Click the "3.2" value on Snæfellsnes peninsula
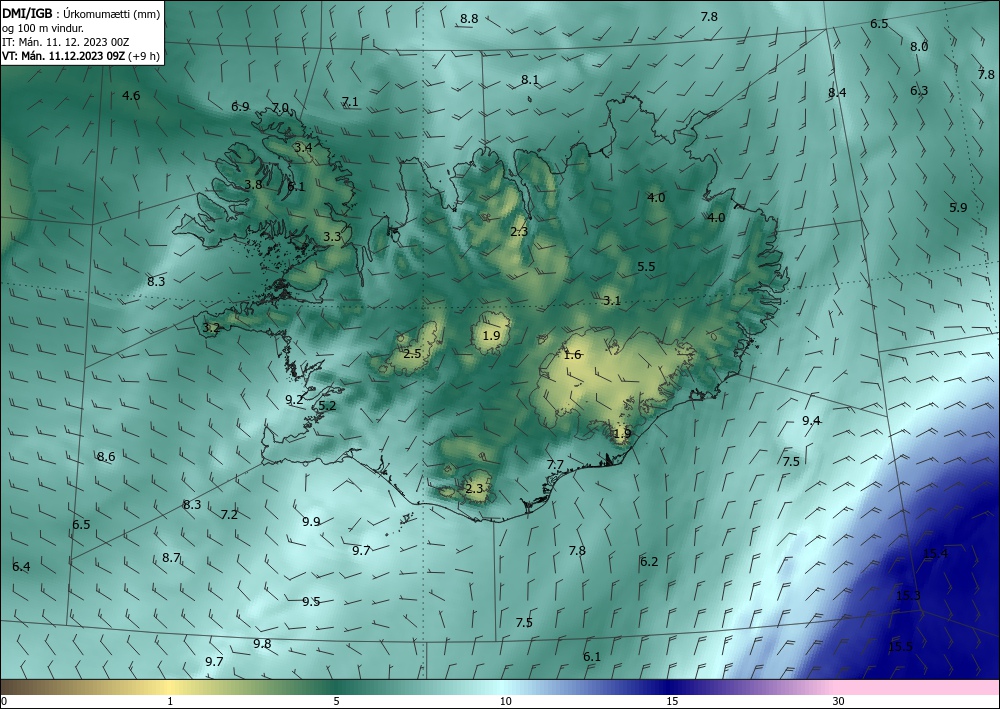The width and height of the screenshot is (1000, 709). (x=211, y=328)
